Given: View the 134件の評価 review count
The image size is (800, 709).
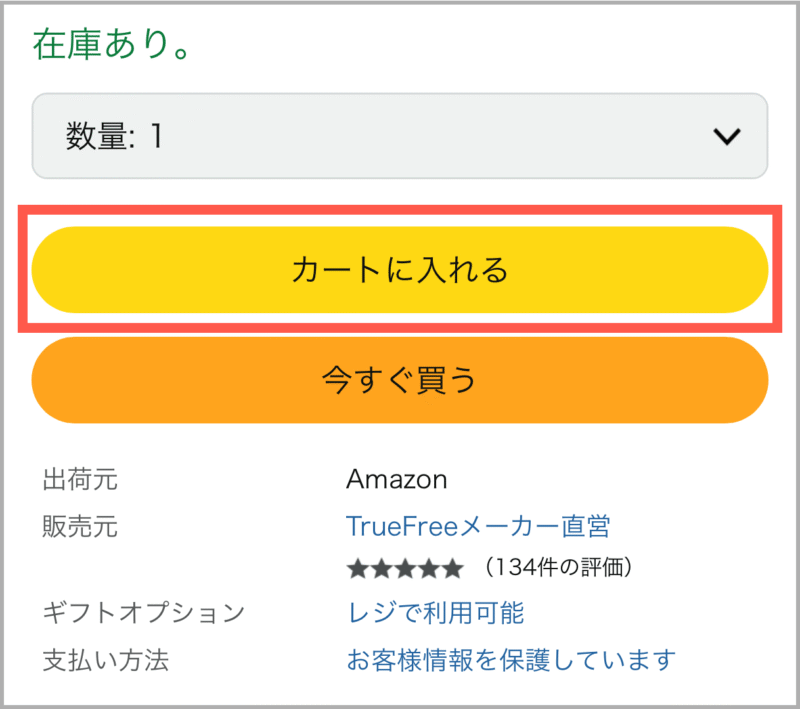Looking at the screenshot, I should [559, 567].
